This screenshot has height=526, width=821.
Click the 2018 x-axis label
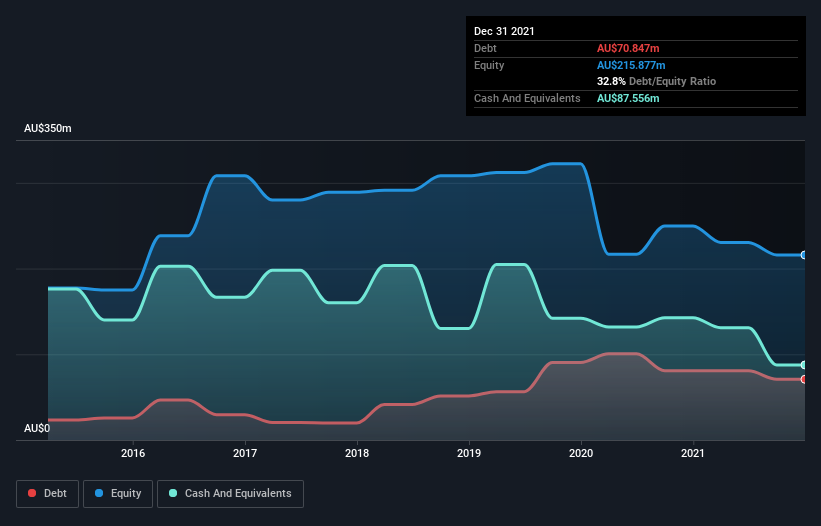tap(357, 453)
